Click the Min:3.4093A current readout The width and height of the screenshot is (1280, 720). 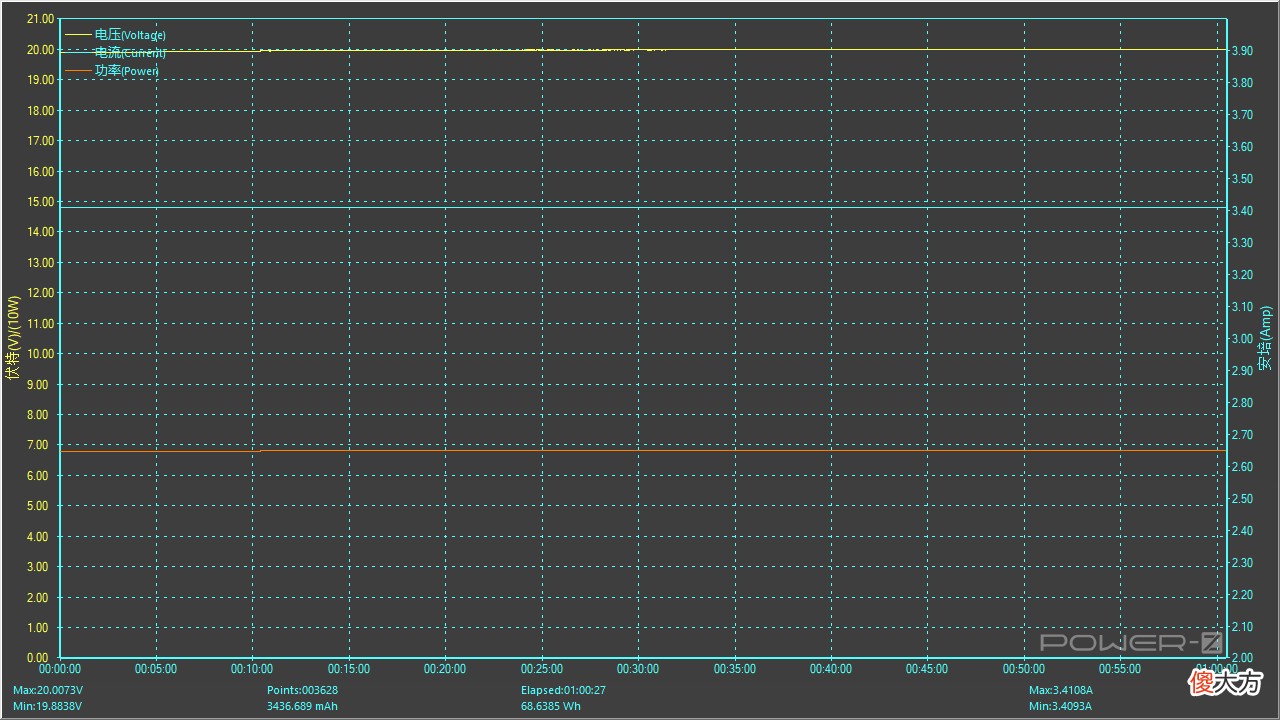(1060, 706)
